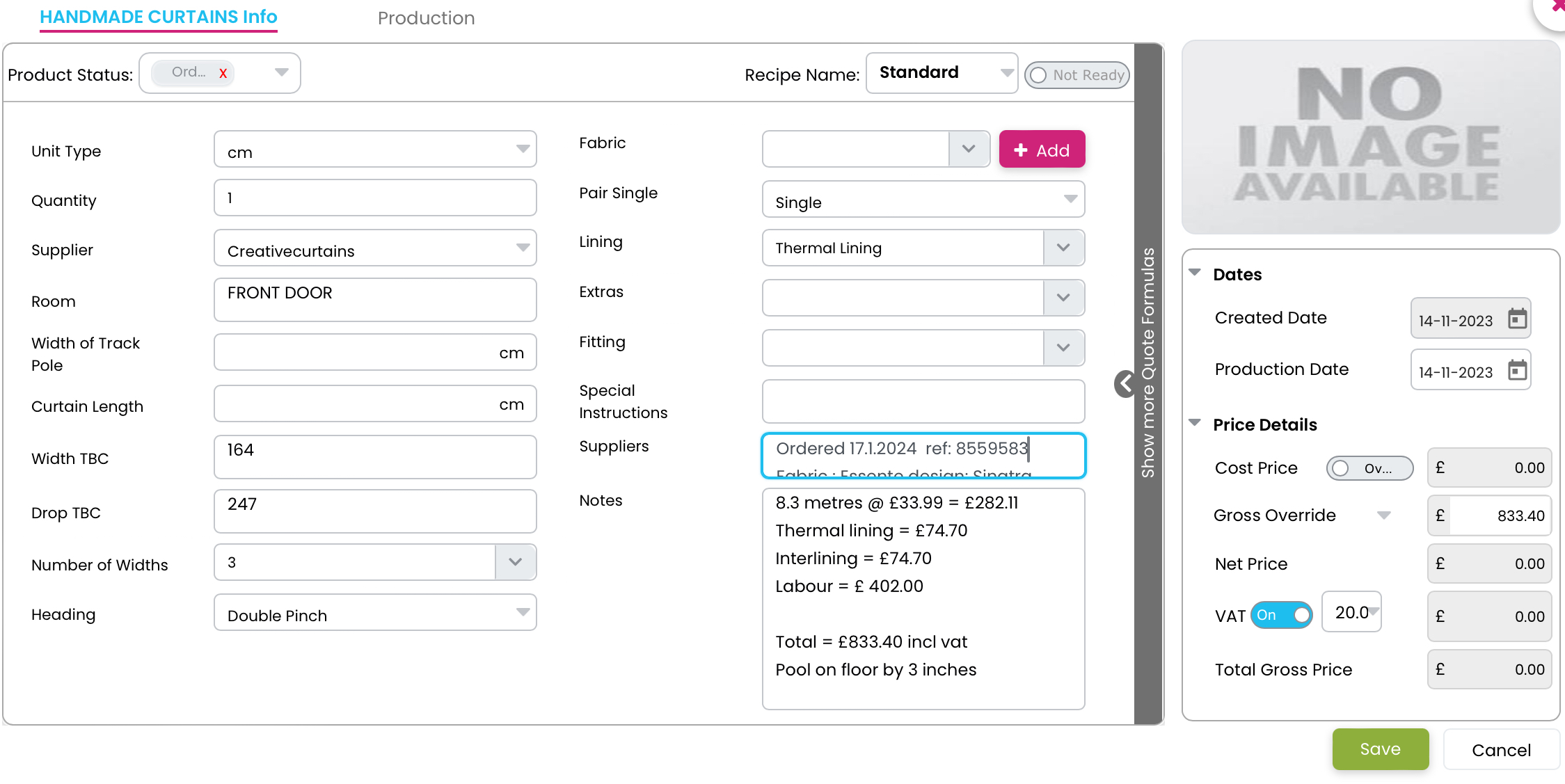Toggle the Cost Price override switch
Image resolution: width=1565 pixels, height=784 pixels.
point(1369,468)
